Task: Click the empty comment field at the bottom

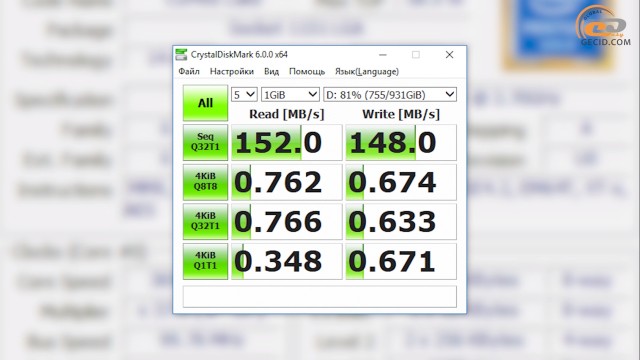Action: coord(320,297)
